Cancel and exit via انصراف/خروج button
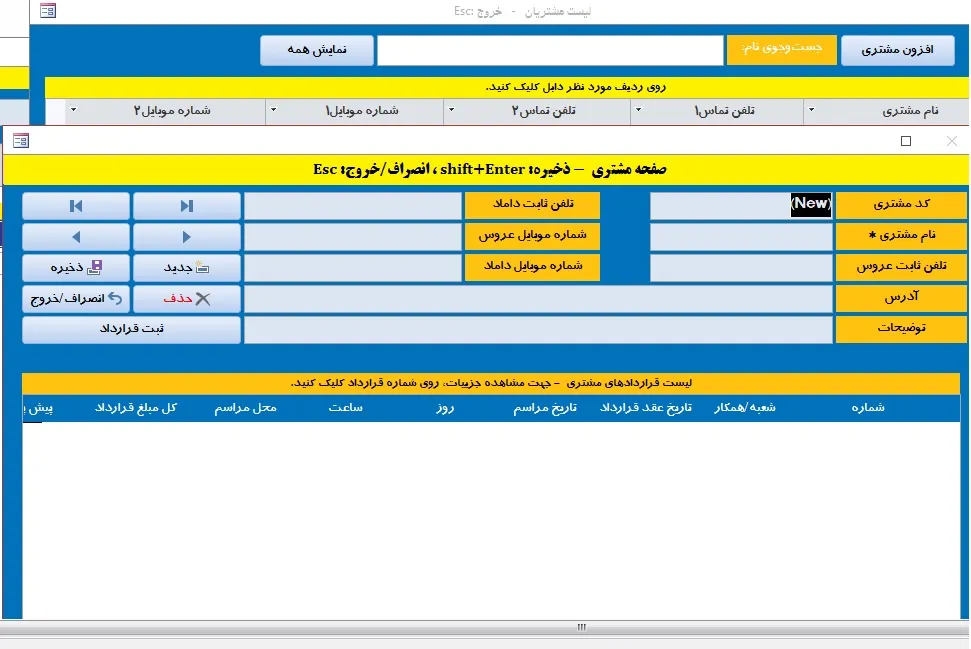 [76, 299]
